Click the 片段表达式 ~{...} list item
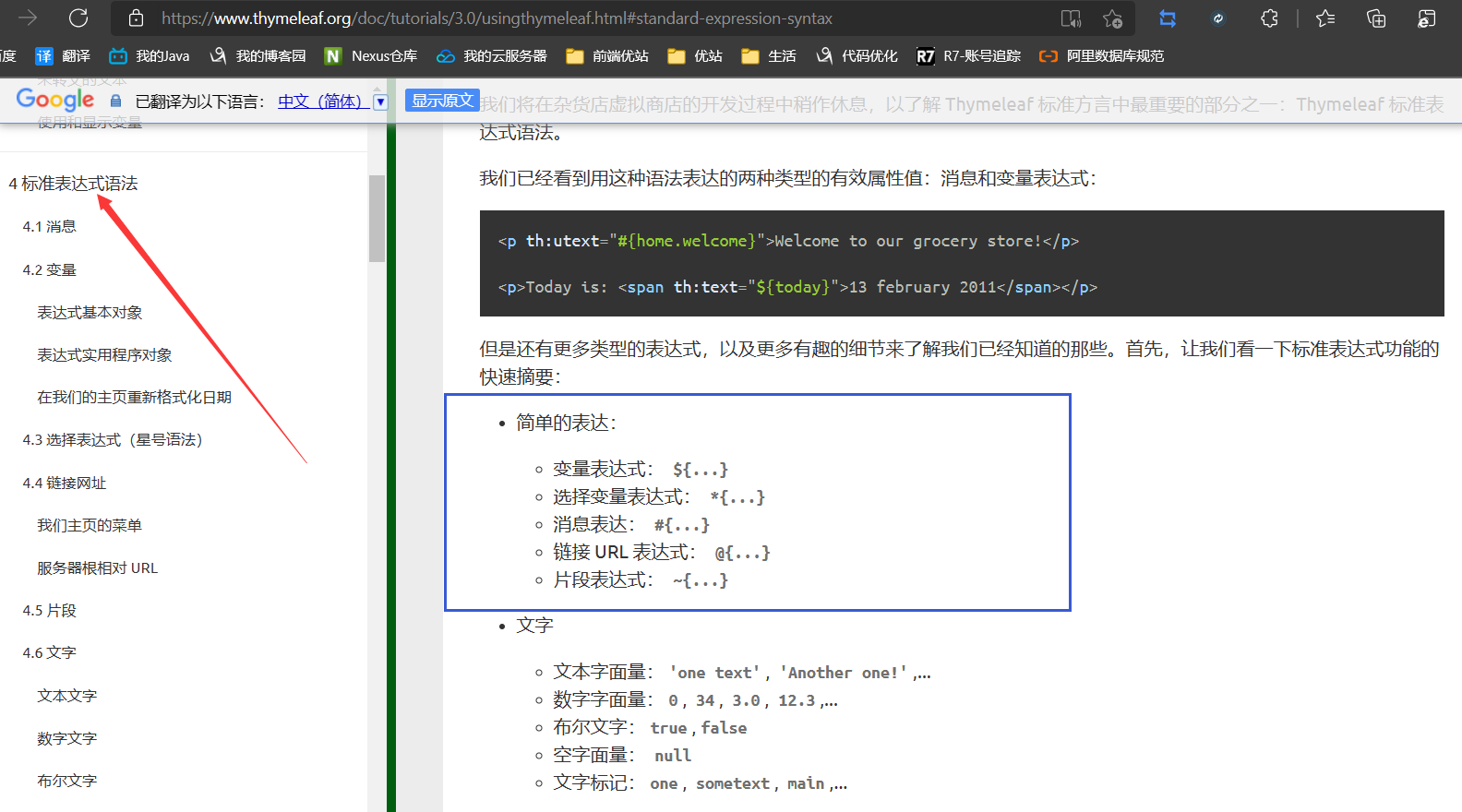 pos(641,580)
